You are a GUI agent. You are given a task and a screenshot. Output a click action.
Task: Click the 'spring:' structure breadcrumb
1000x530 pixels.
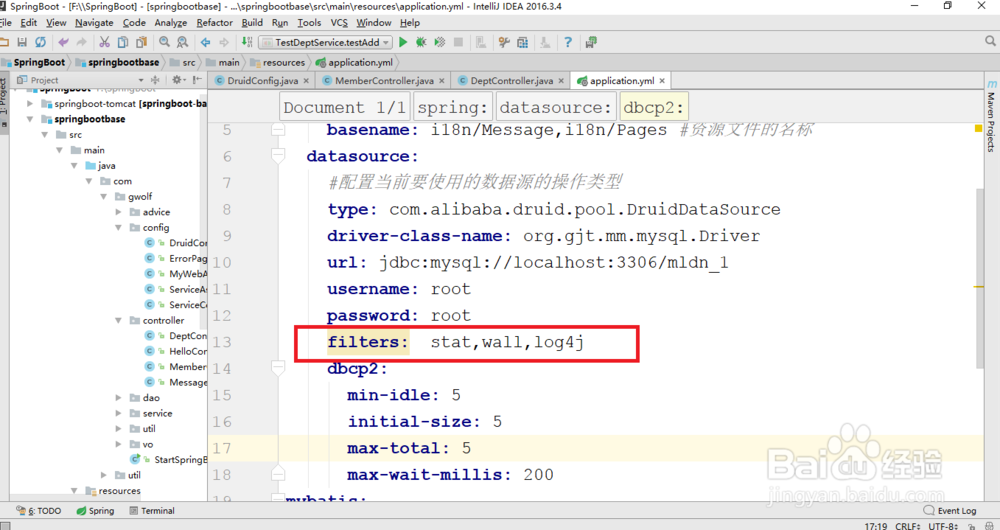453,107
